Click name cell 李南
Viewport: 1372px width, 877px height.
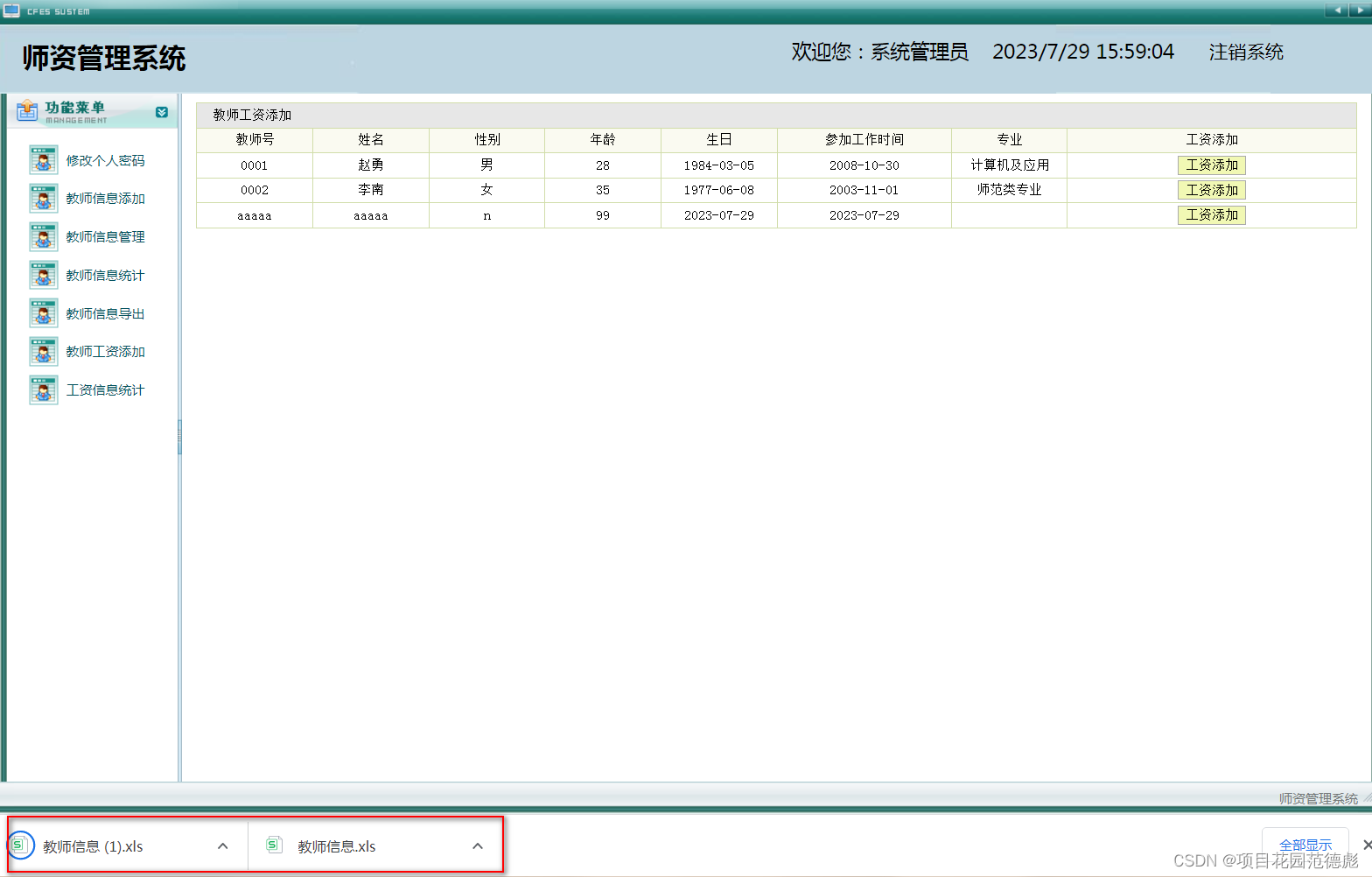point(371,190)
